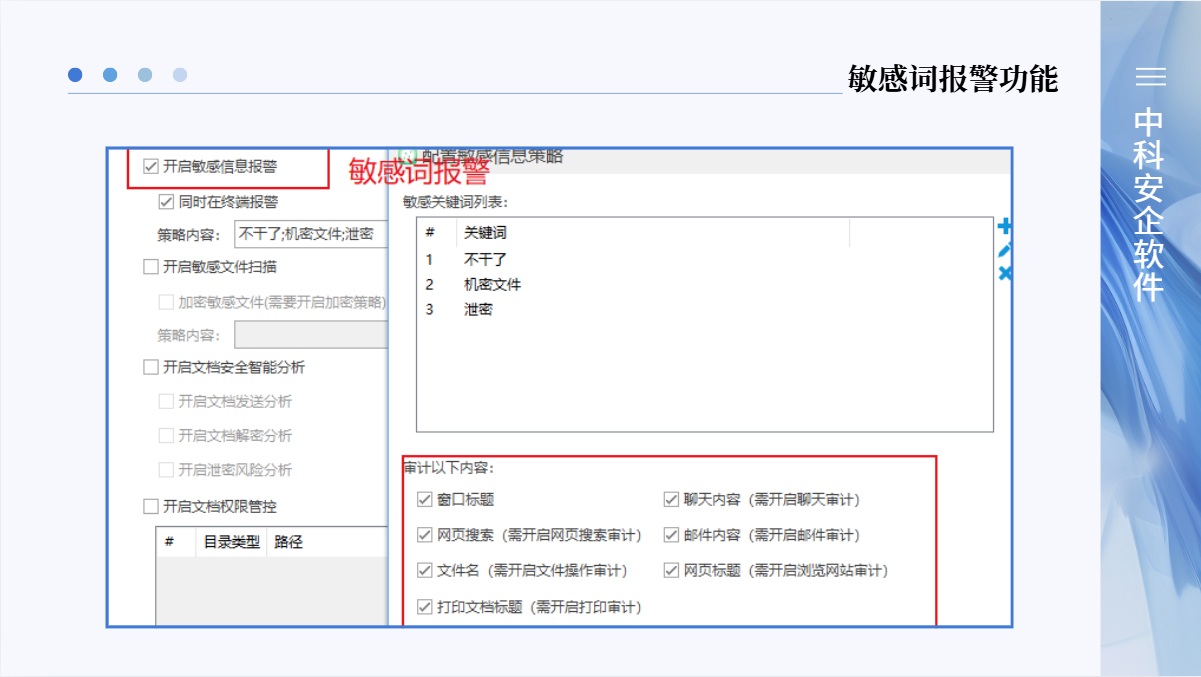Click the add keyword plus icon
Viewport: 1201px width, 677px height.
tap(1004, 227)
